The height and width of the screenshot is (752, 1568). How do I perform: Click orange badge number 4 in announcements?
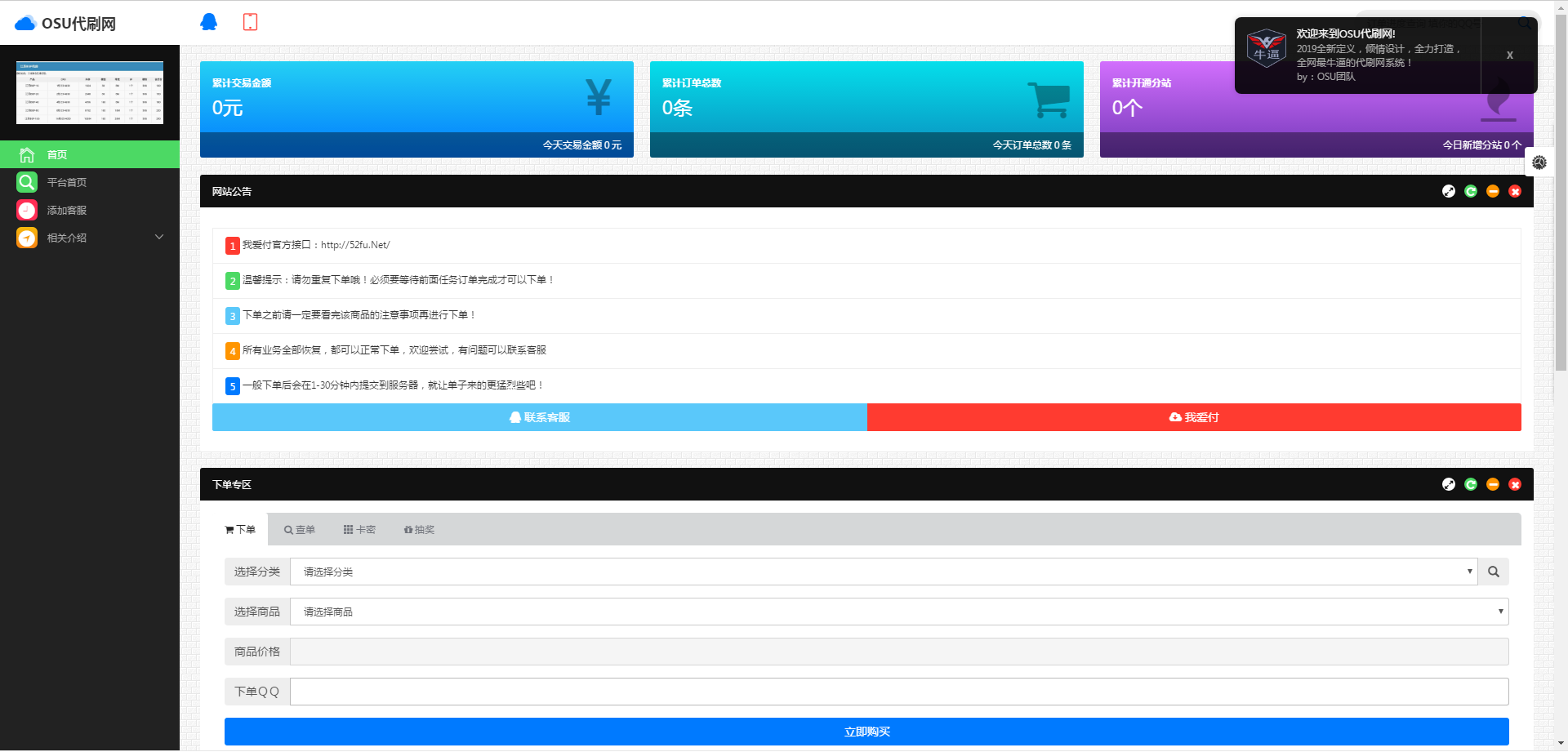click(233, 351)
